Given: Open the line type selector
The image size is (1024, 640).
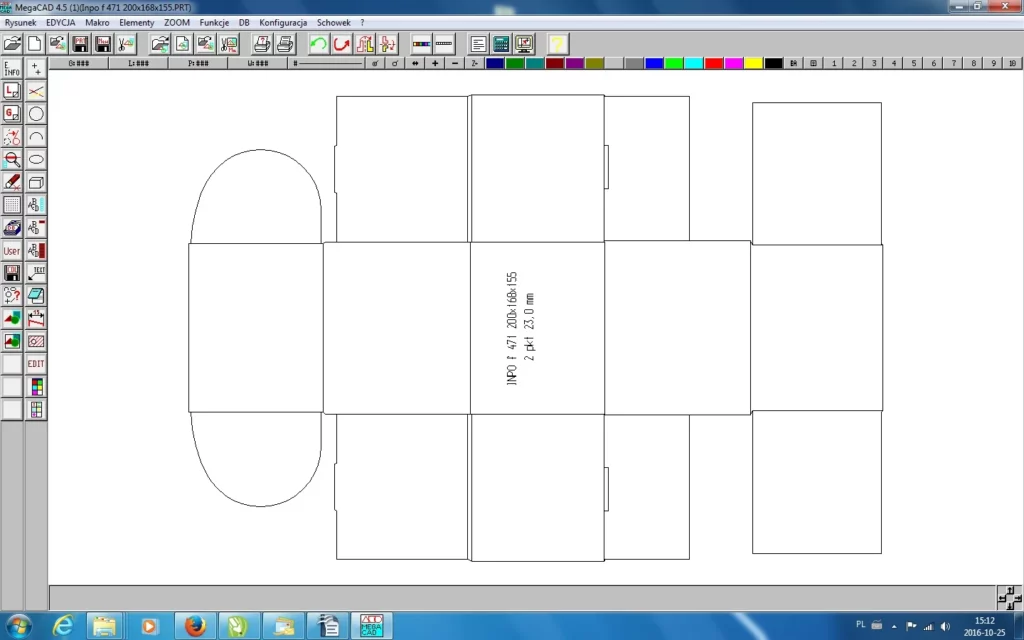Looking at the screenshot, I should click(x=328, y=63).
